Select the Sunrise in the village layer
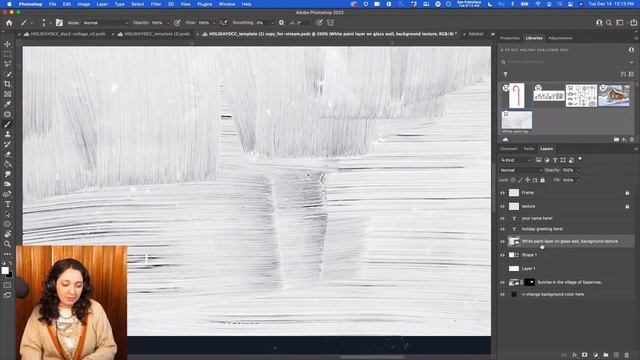The image size is (640, 360). (569, 282)
